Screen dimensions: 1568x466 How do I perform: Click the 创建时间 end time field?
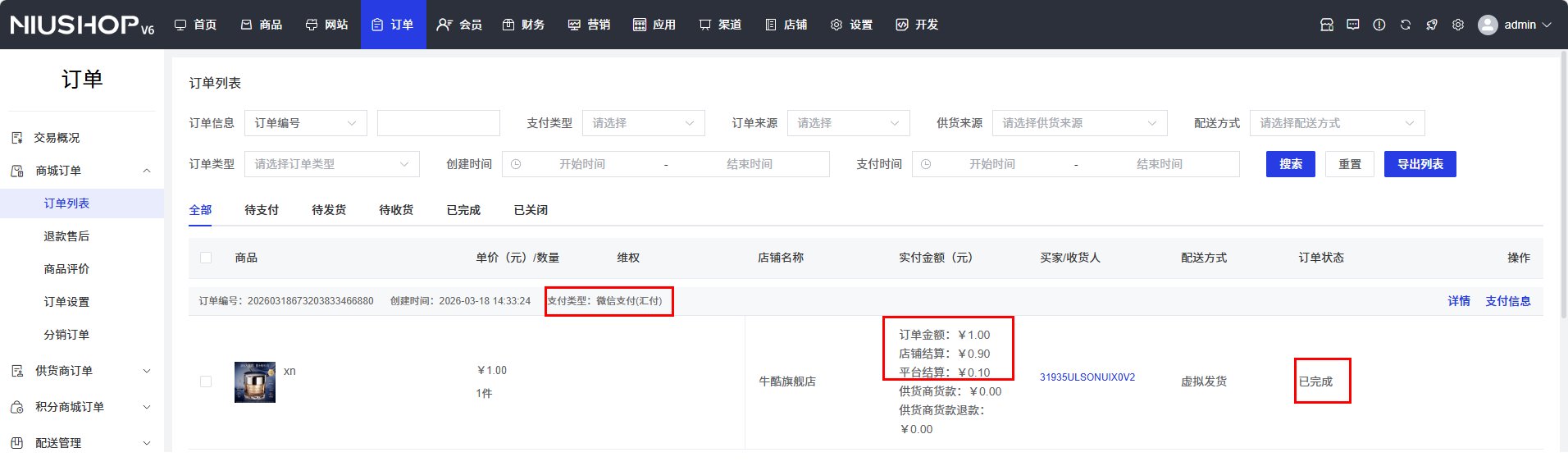[750, 164]
